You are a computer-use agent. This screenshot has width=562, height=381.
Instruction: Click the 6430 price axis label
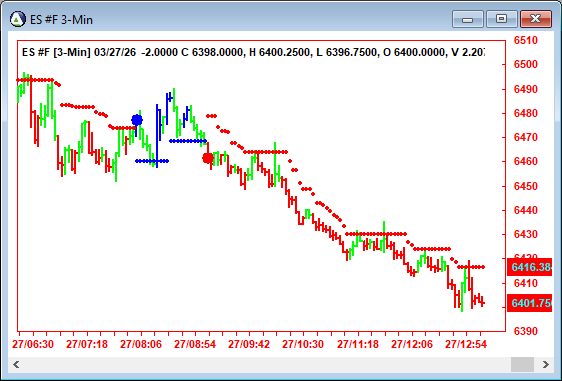pos(526,234)
